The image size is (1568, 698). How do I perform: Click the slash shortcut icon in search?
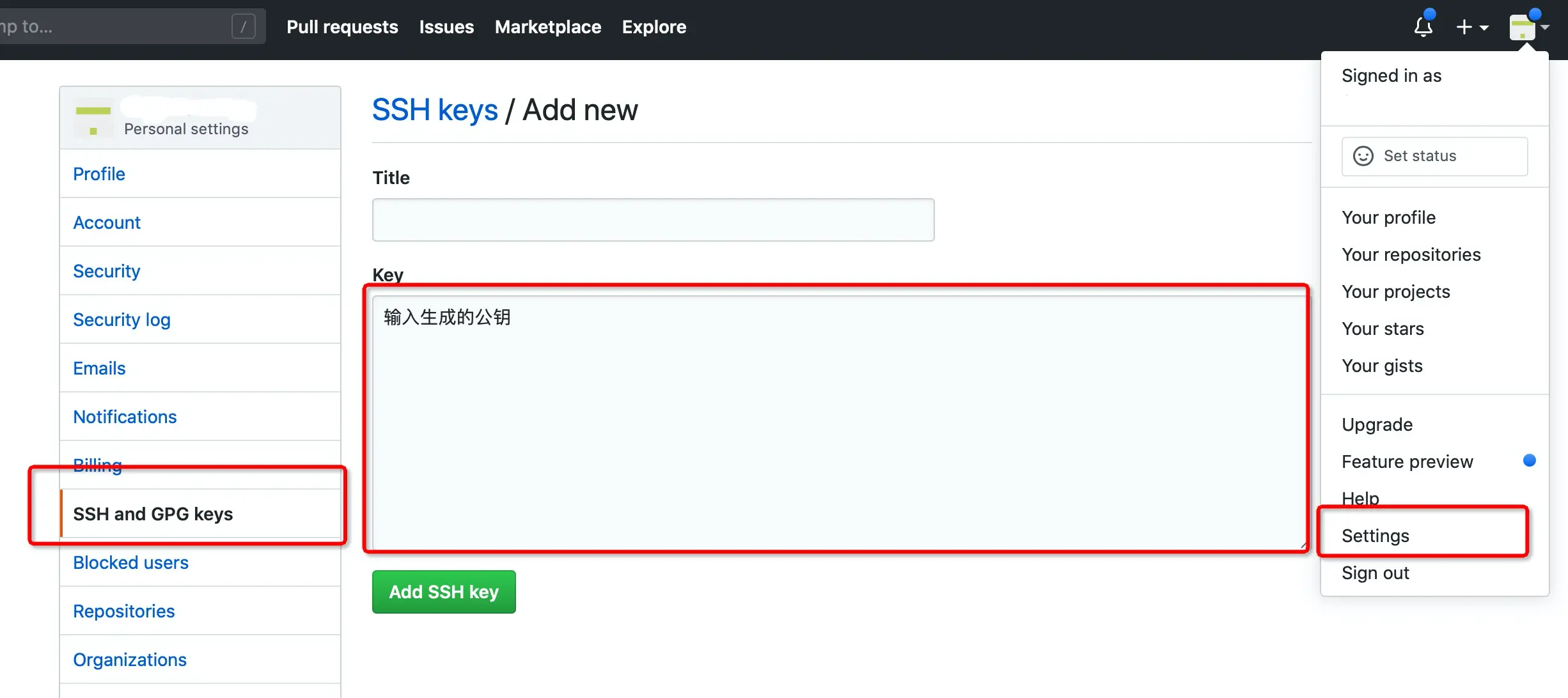[x=243, y=26]
